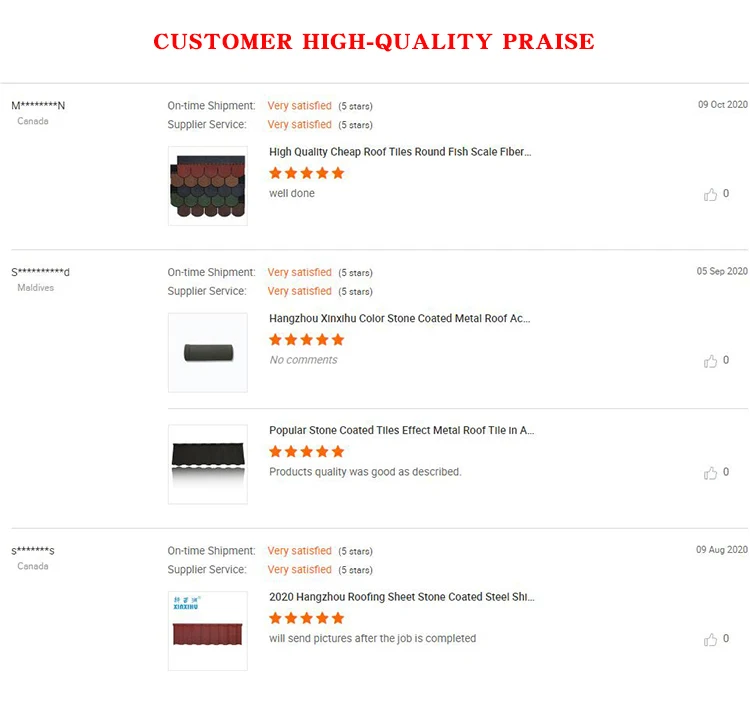Click thumbs-up icon on "well done" review
The image size is (750, 704).
[711, 195]
